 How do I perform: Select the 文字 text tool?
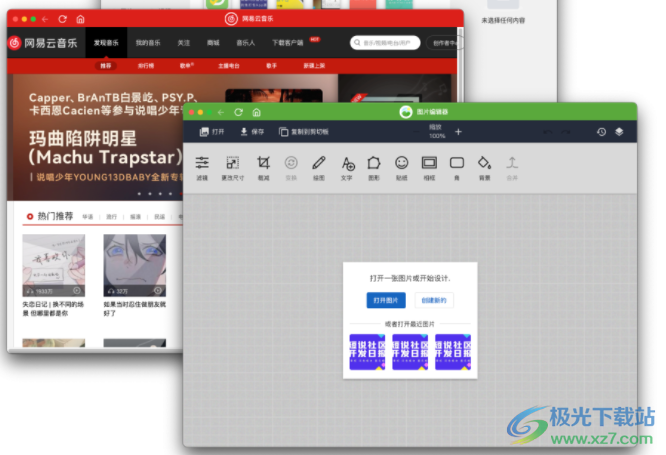point(347,166)
